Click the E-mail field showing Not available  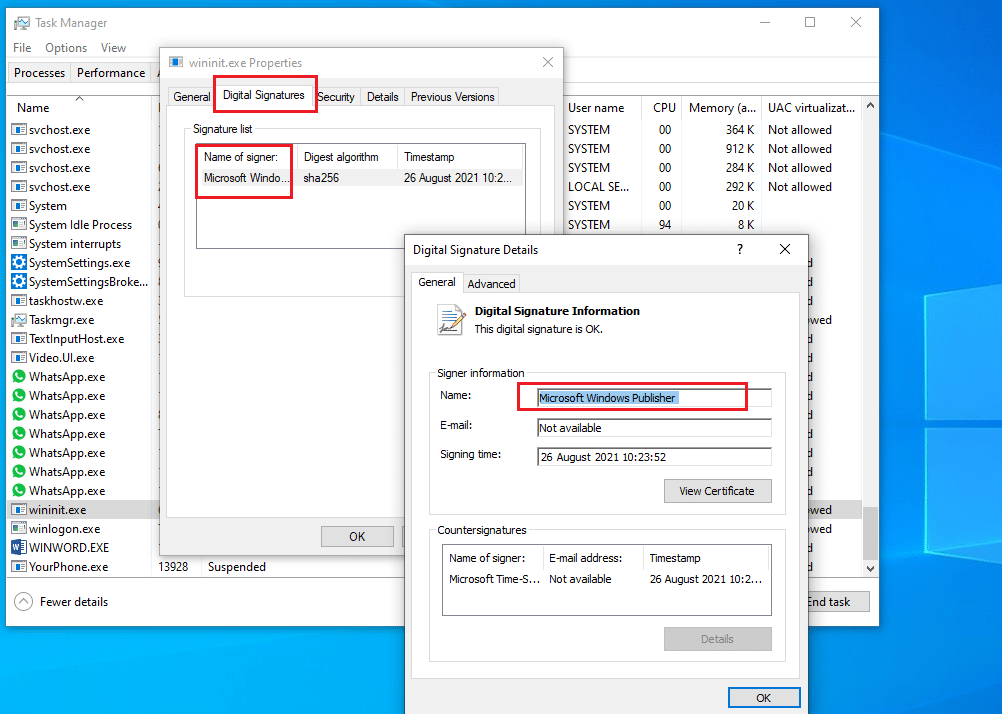(654, 428)
